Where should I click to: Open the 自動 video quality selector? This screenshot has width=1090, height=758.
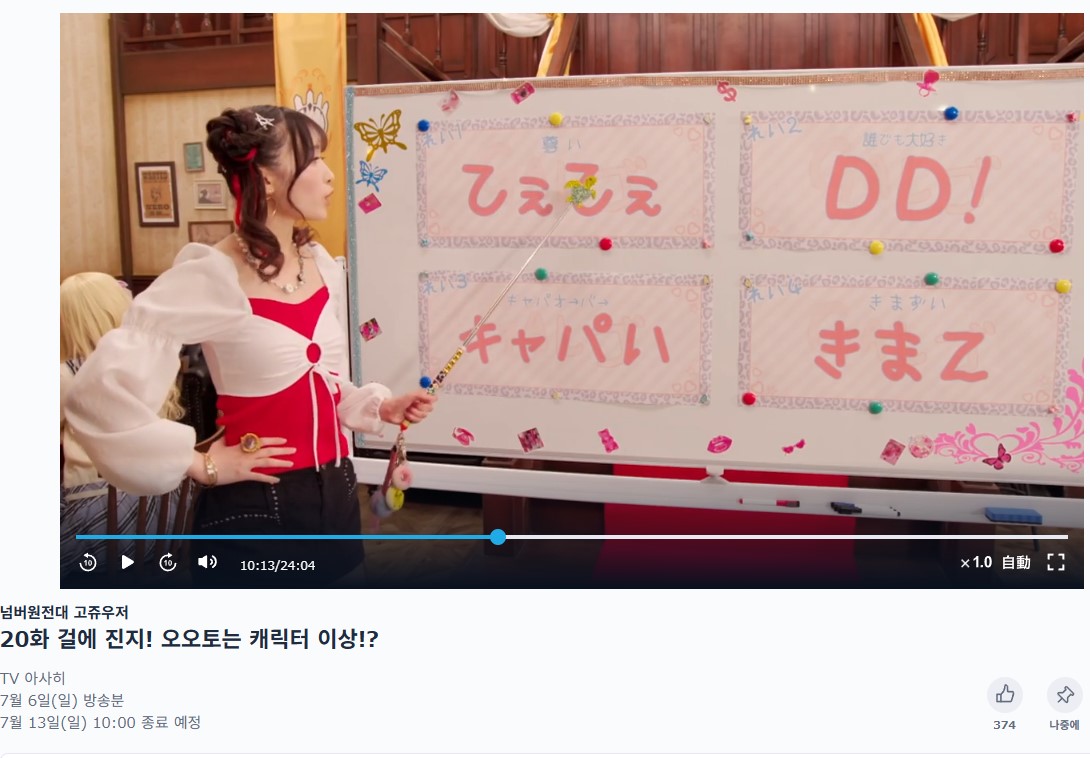1016,562
